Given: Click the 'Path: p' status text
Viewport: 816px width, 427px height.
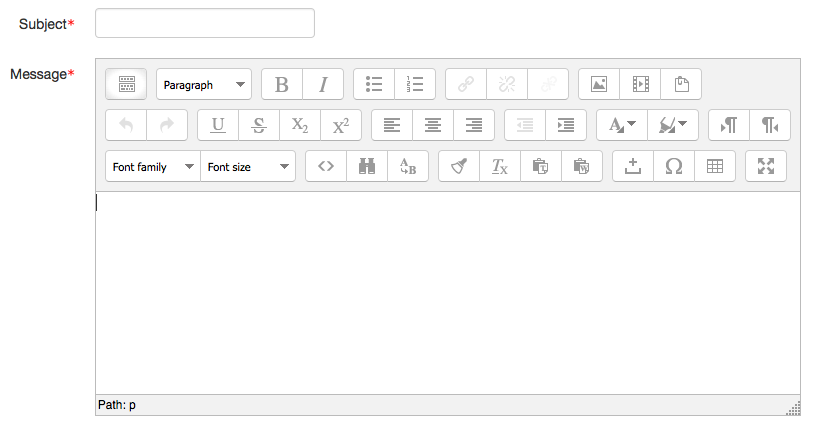Looking at the screenshot, I should click(117, 405).
